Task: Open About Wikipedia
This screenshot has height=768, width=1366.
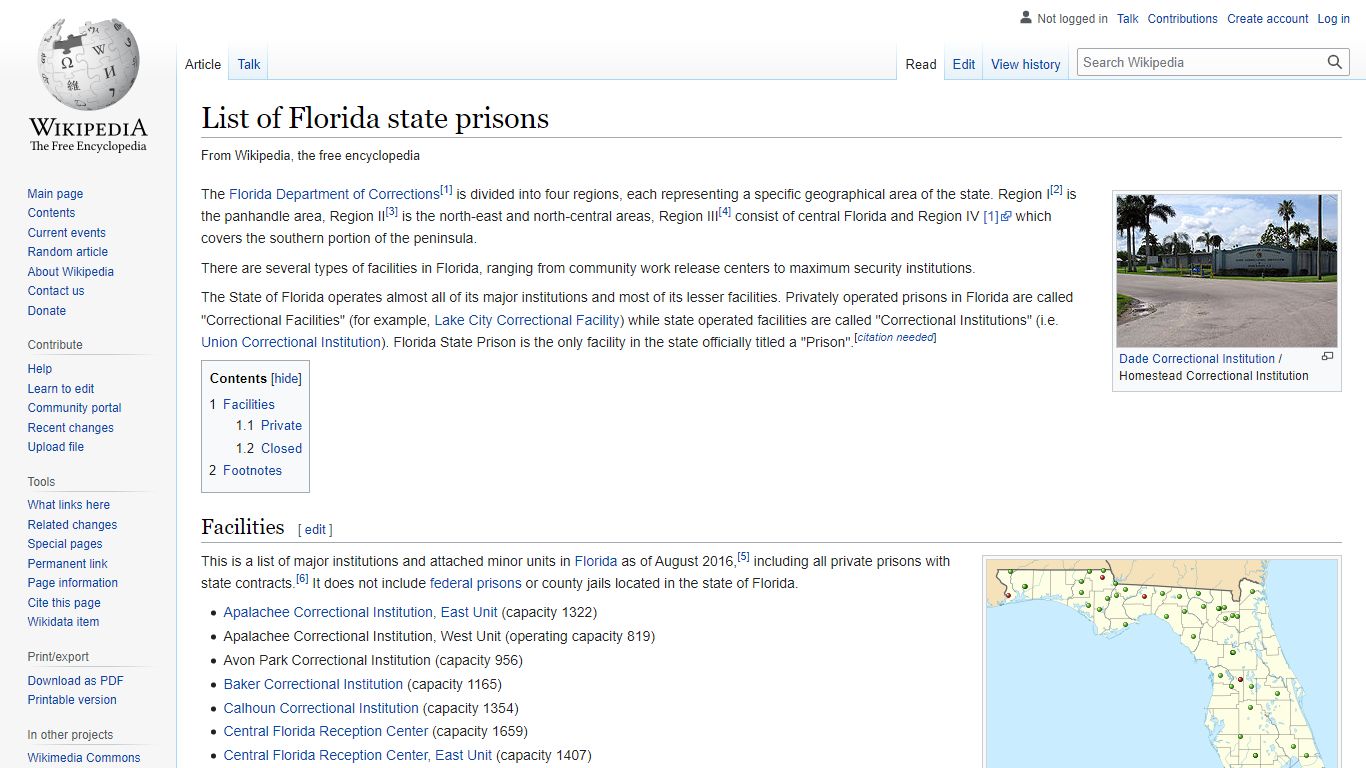Action: [70, 272]
